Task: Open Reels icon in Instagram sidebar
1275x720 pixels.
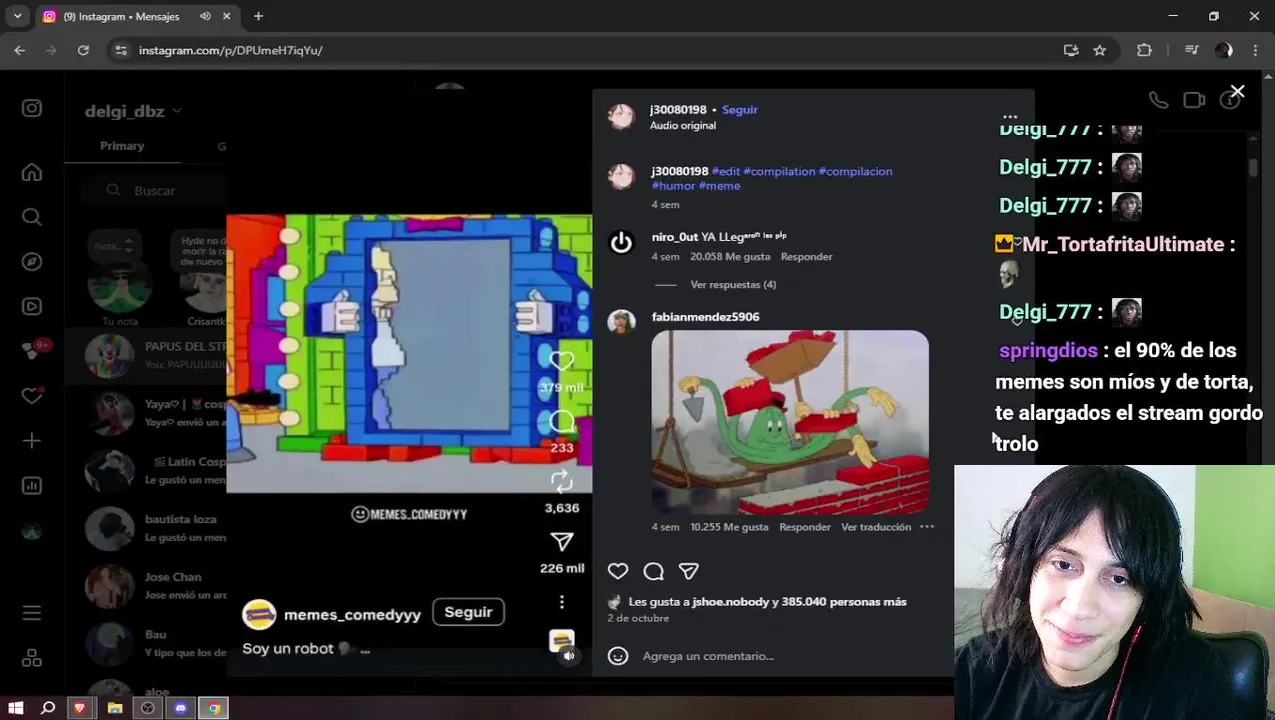Action: click(32, 307)
